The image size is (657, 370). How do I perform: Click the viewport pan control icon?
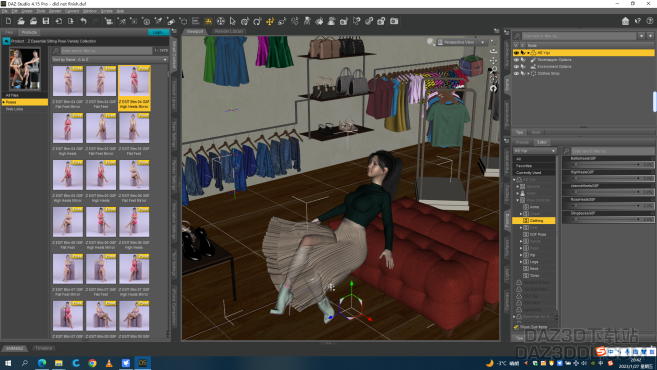point(493,60)
